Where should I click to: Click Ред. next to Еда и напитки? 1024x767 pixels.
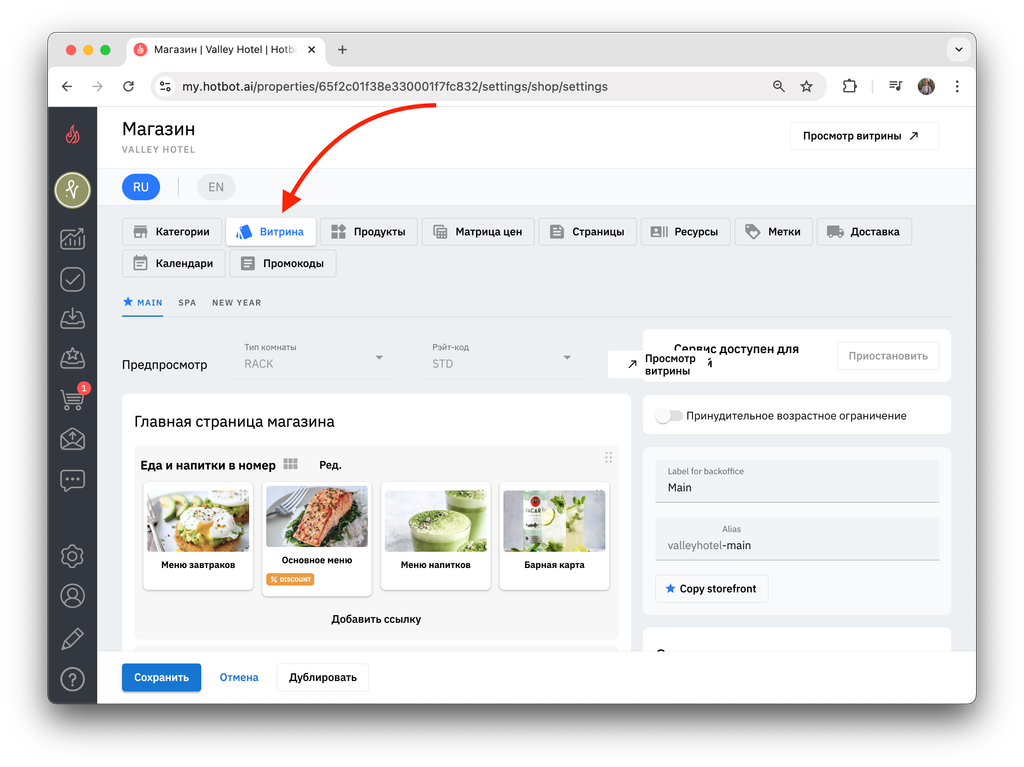[330, 465]
